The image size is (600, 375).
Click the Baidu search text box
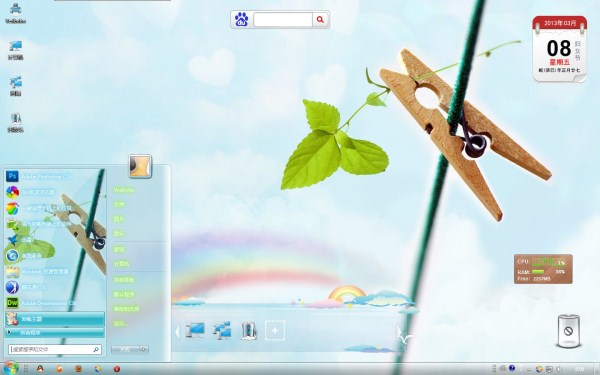283,20
